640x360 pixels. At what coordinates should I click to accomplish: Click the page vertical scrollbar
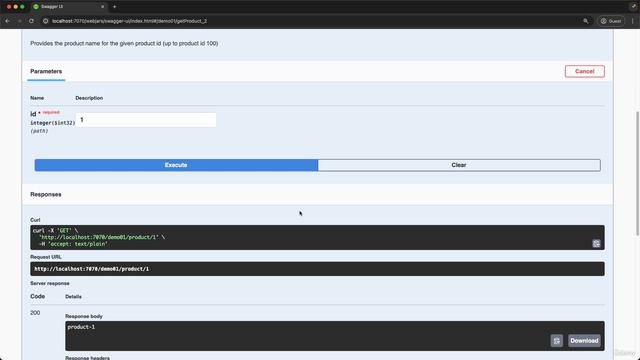tap(637, 173)
